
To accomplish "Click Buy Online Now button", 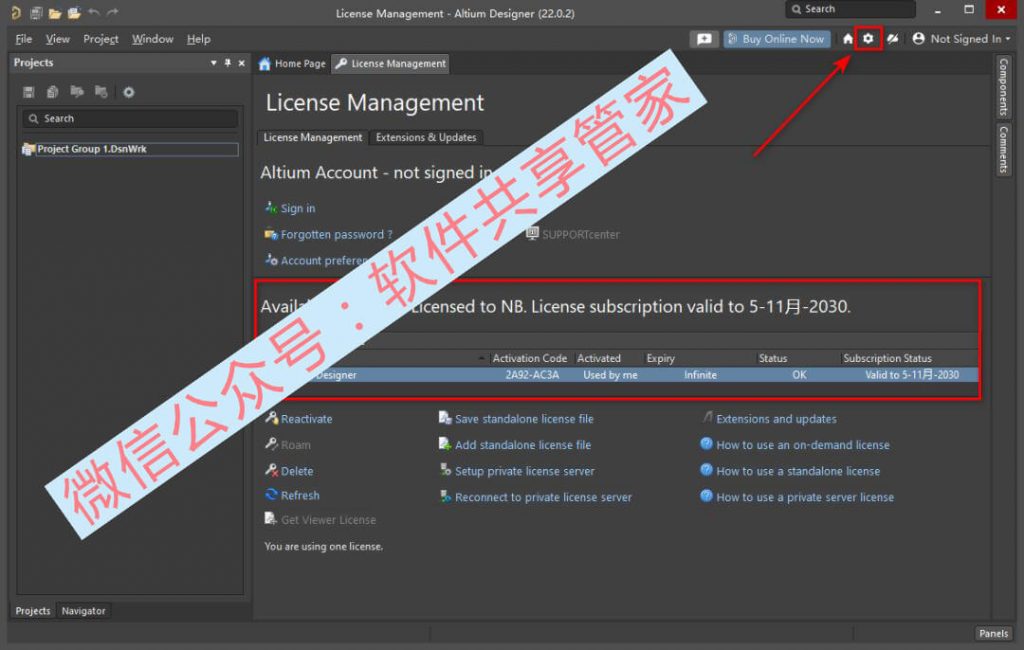I will [x=776, y=39].
